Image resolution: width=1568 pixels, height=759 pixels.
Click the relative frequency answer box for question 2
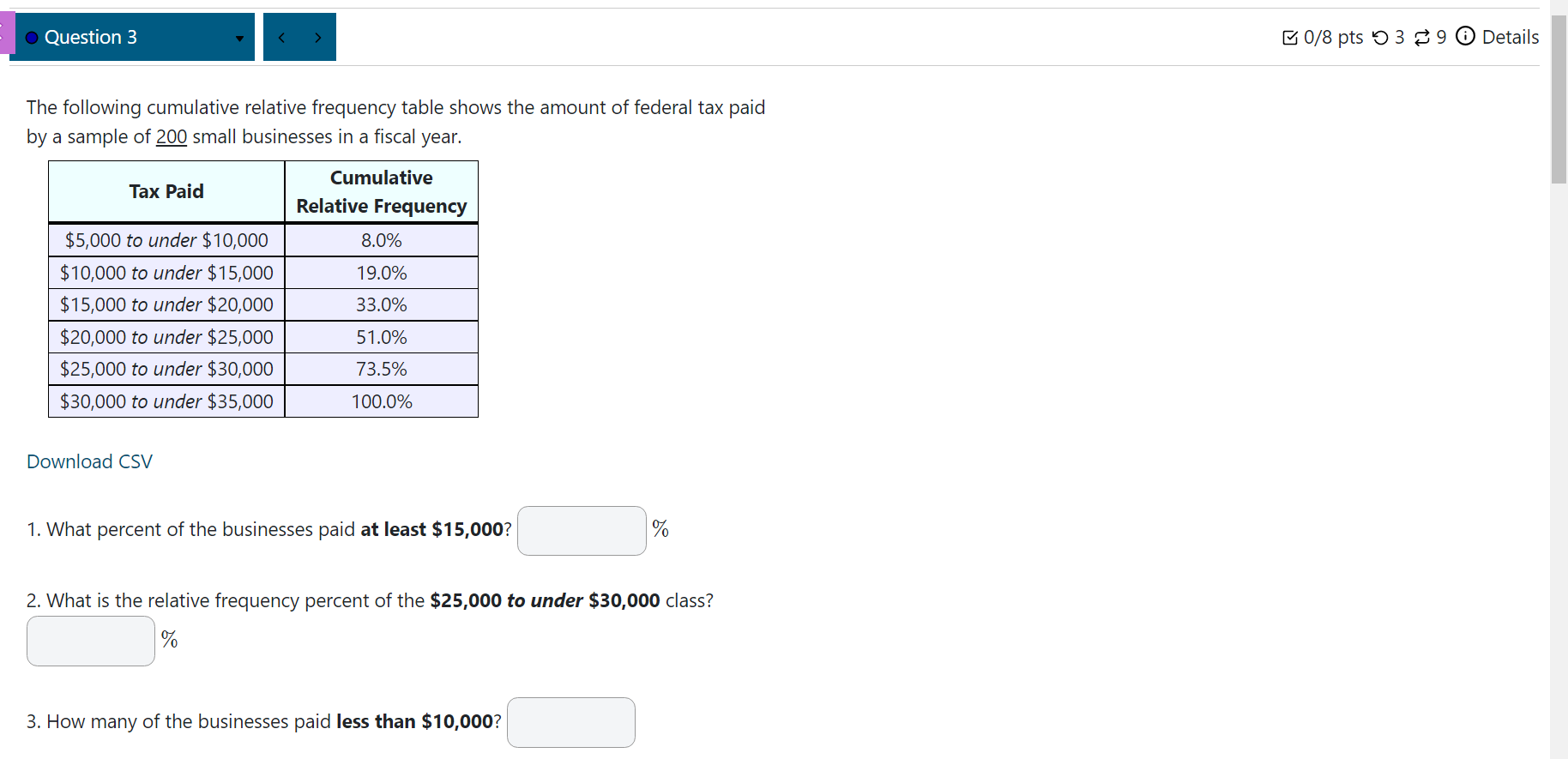[x=89, y=640]
